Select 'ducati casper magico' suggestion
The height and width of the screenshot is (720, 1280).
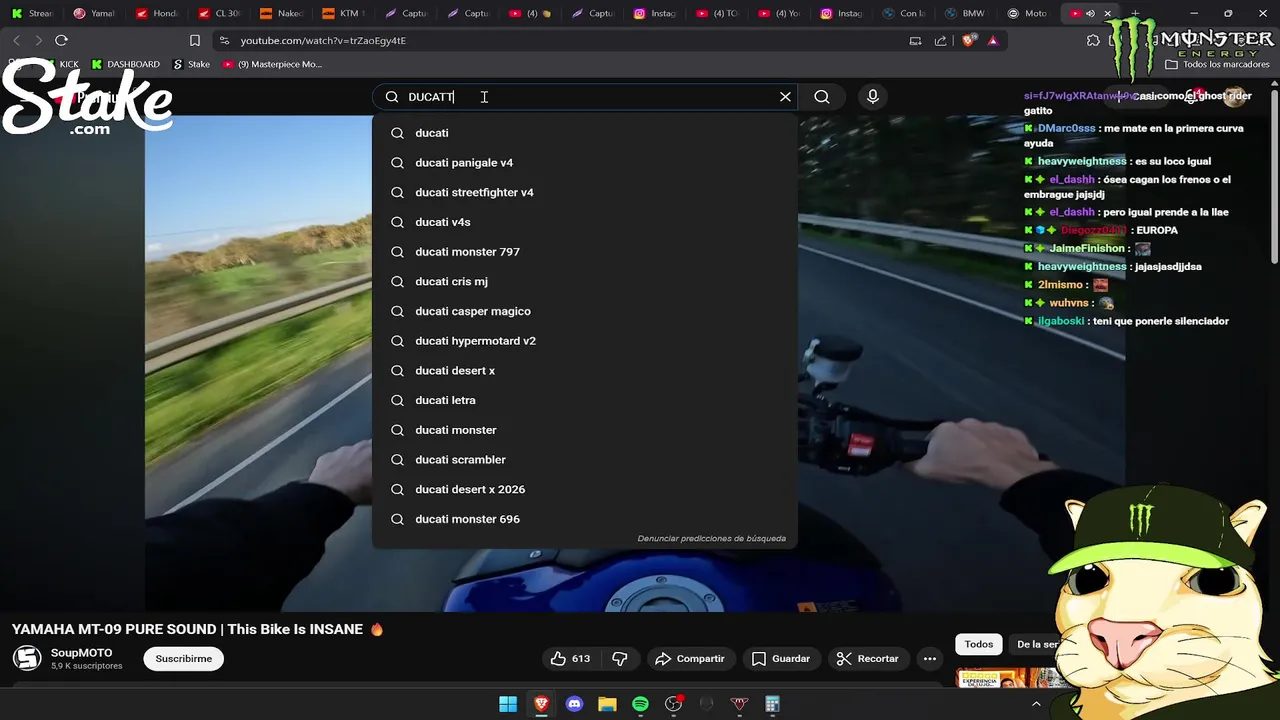(x=585, y=311)
